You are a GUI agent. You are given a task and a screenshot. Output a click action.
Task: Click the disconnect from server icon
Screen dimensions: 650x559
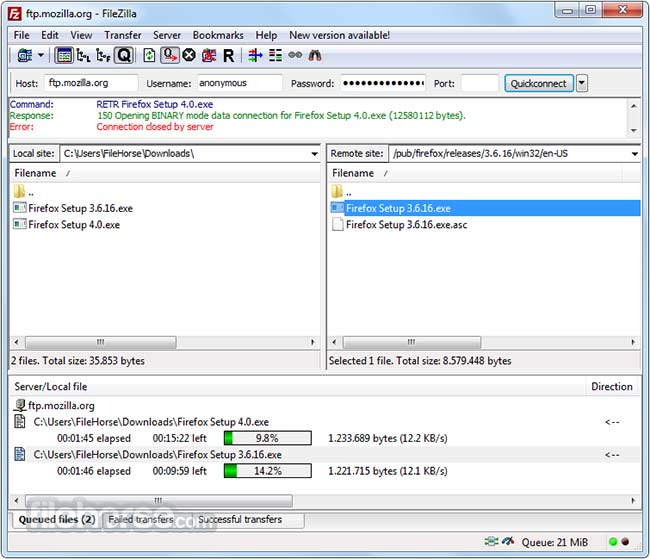(209, 55)
